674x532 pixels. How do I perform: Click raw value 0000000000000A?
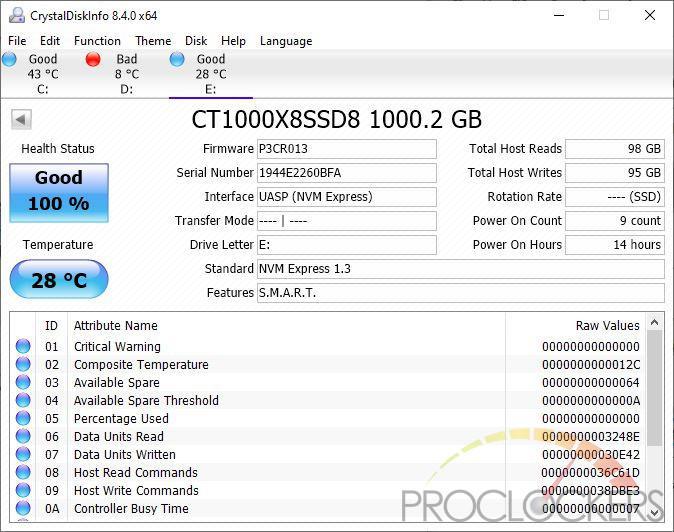point(591,401)
